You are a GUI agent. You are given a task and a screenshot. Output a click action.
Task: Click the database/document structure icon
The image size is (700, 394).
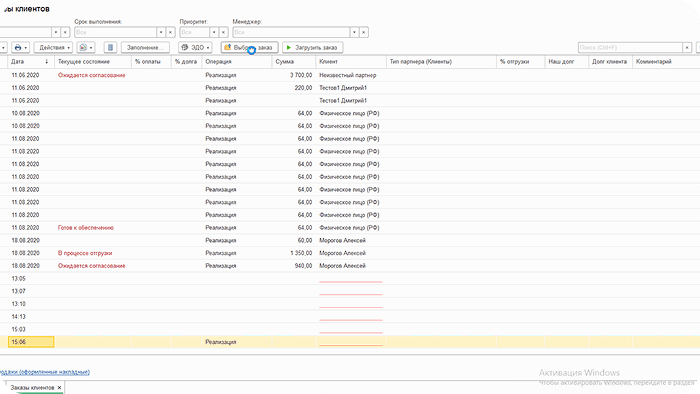point(110,47)
